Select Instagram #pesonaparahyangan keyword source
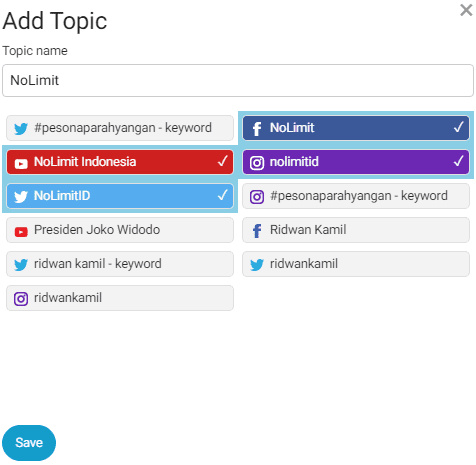Screen dimensions: 476x465 click(356, 196)
